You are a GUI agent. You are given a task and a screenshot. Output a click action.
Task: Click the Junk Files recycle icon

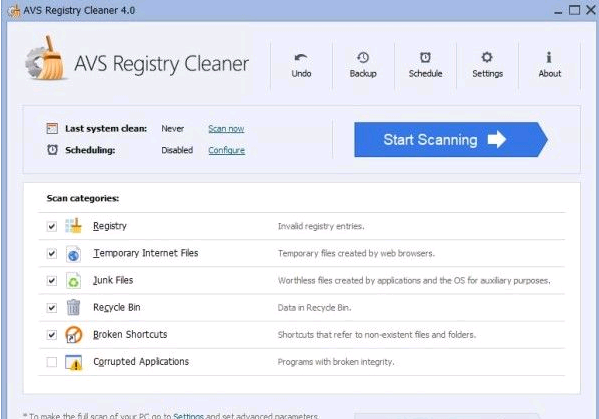pos(73,281)
